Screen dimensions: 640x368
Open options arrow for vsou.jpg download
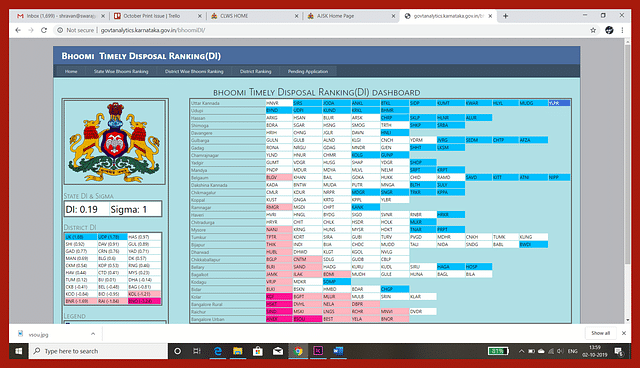point(93,334)
